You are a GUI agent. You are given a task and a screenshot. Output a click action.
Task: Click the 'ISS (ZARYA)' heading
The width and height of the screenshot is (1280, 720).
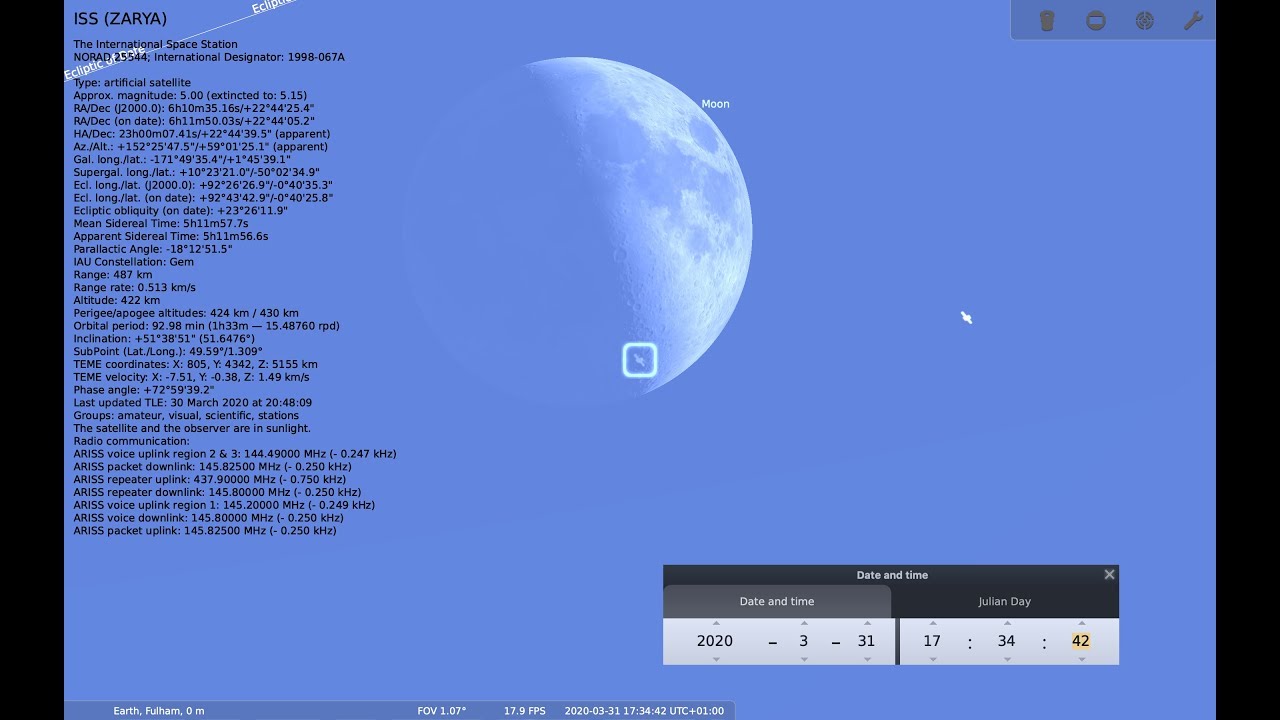[120, 18]
